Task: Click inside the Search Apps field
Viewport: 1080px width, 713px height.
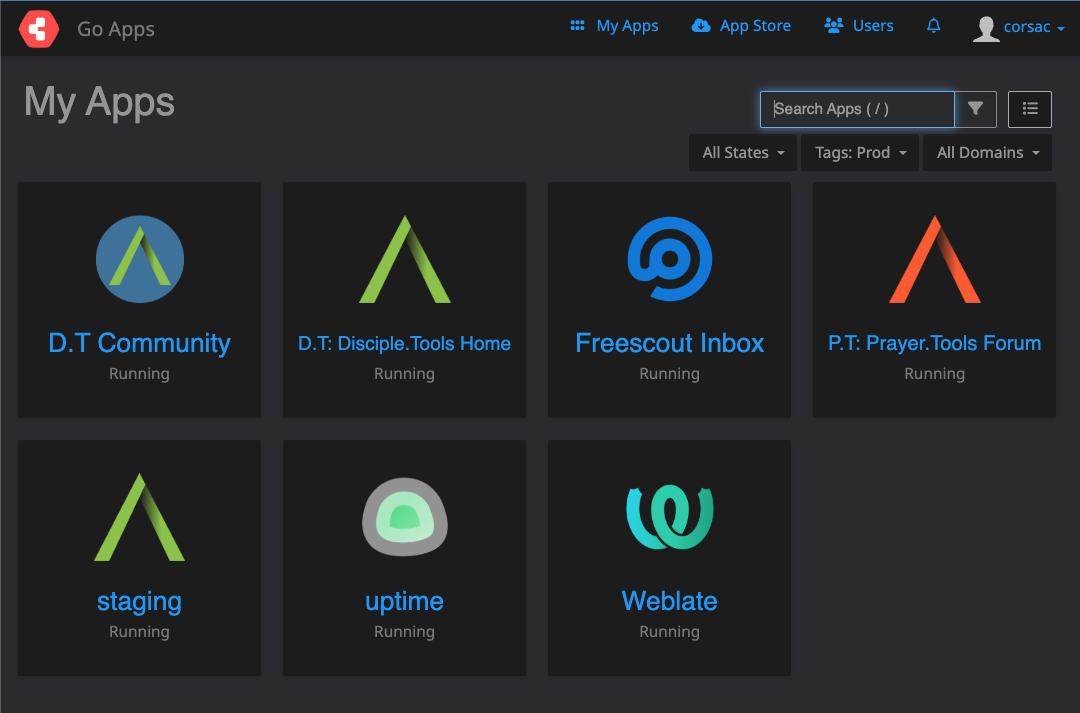Action: coord(856,109)
